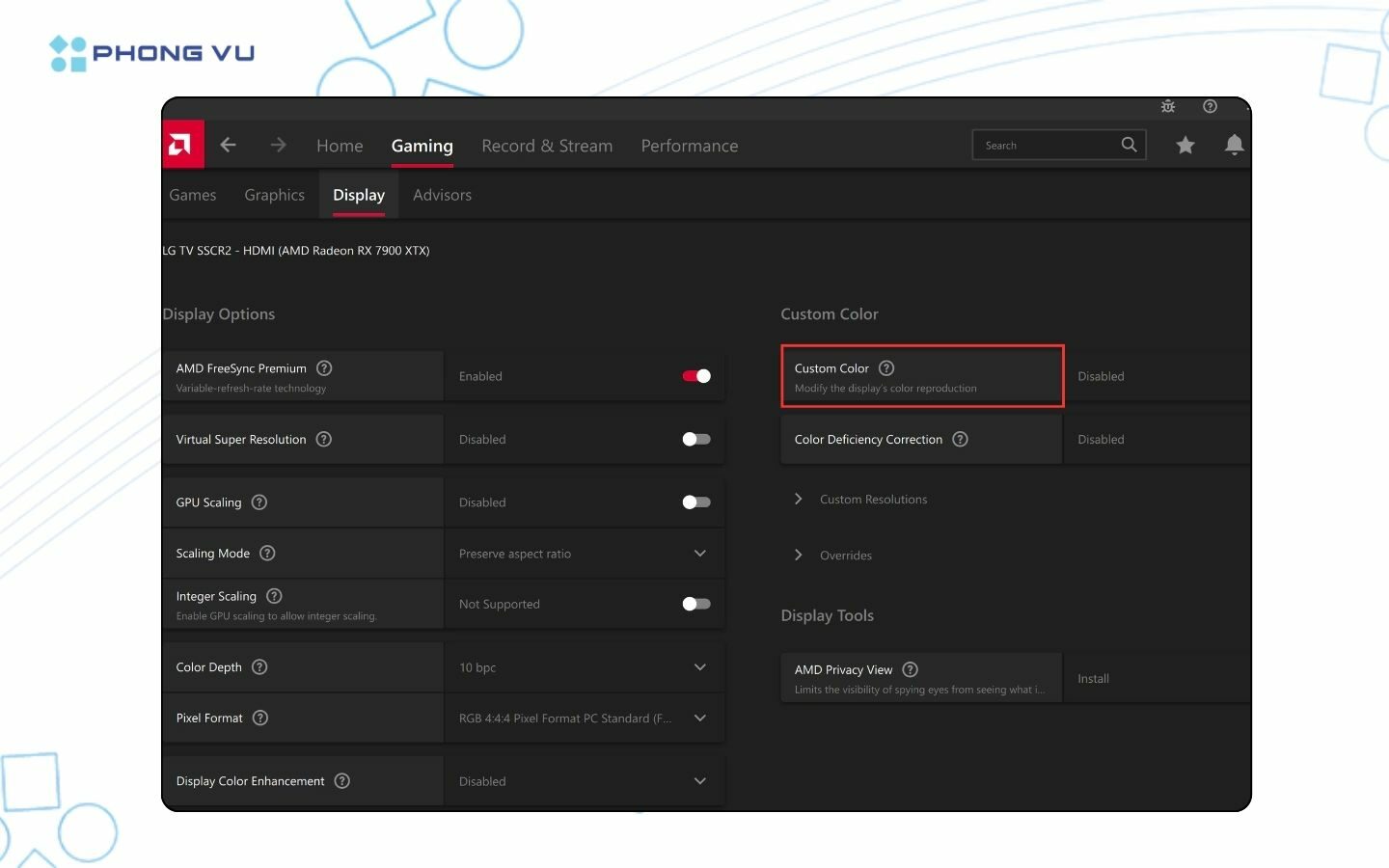Click 'Enable GPU scaling to allow integer scaling' text
The width and height of the screenshot is (1389, 868).
click(x=276, y=615)
